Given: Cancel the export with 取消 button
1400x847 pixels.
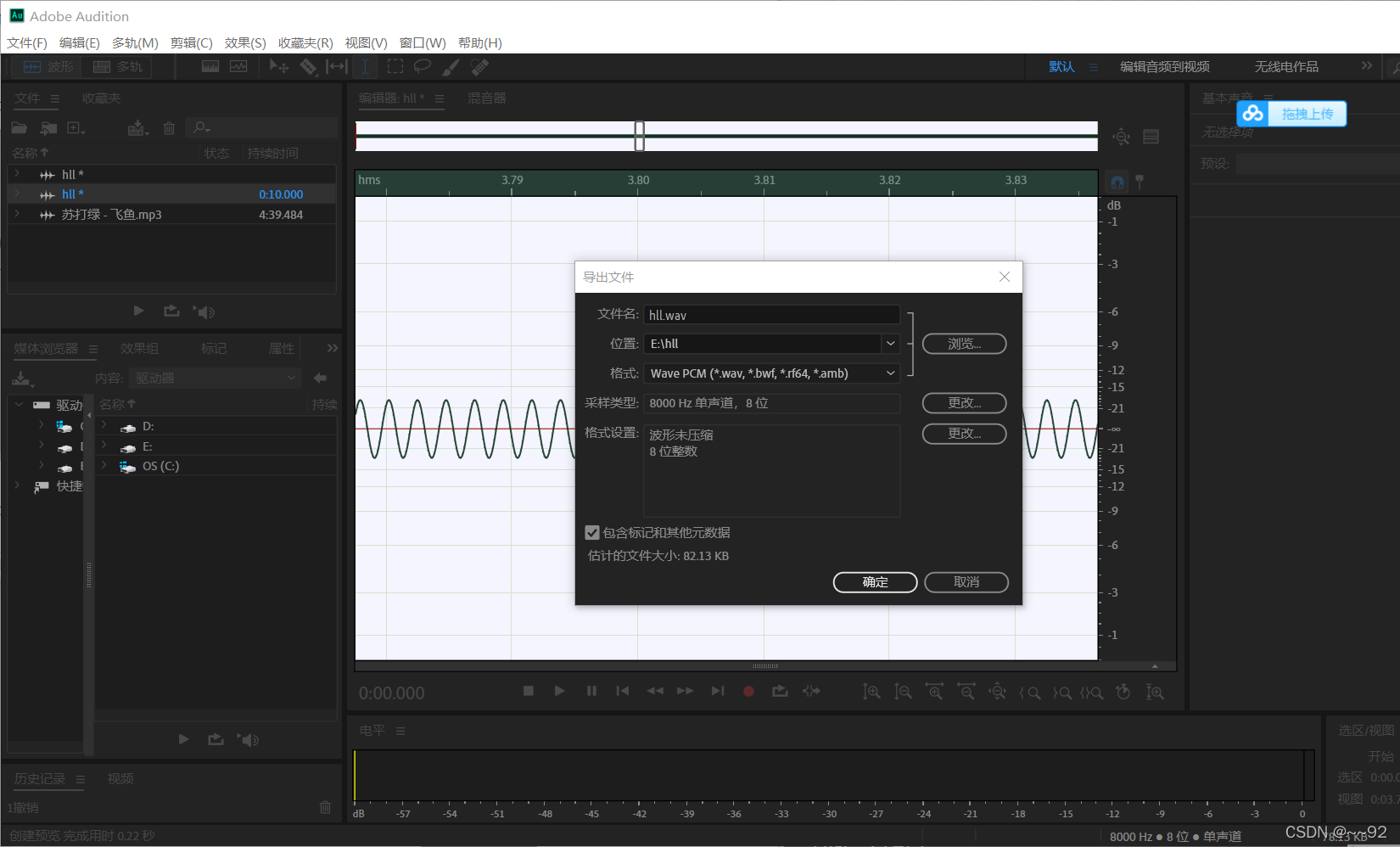Looking at the screenshot, I should point(966,582).
